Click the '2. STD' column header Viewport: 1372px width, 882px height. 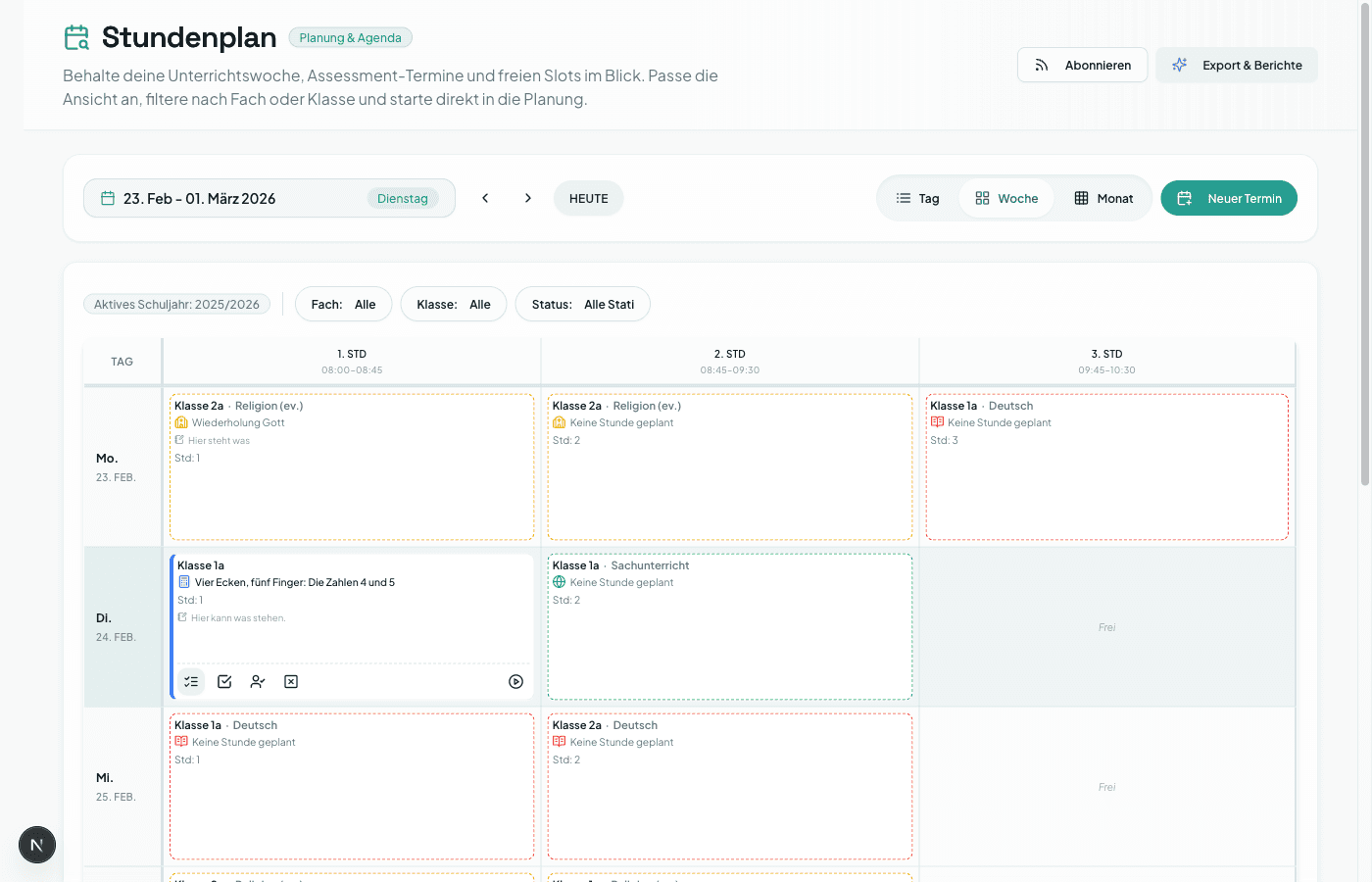[x=730, y=362]
